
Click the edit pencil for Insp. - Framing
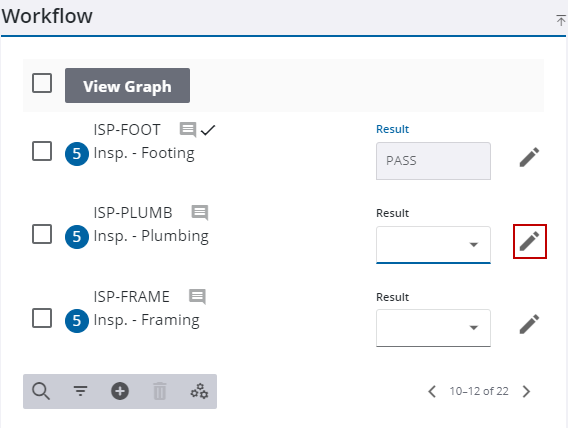point(529,324)
